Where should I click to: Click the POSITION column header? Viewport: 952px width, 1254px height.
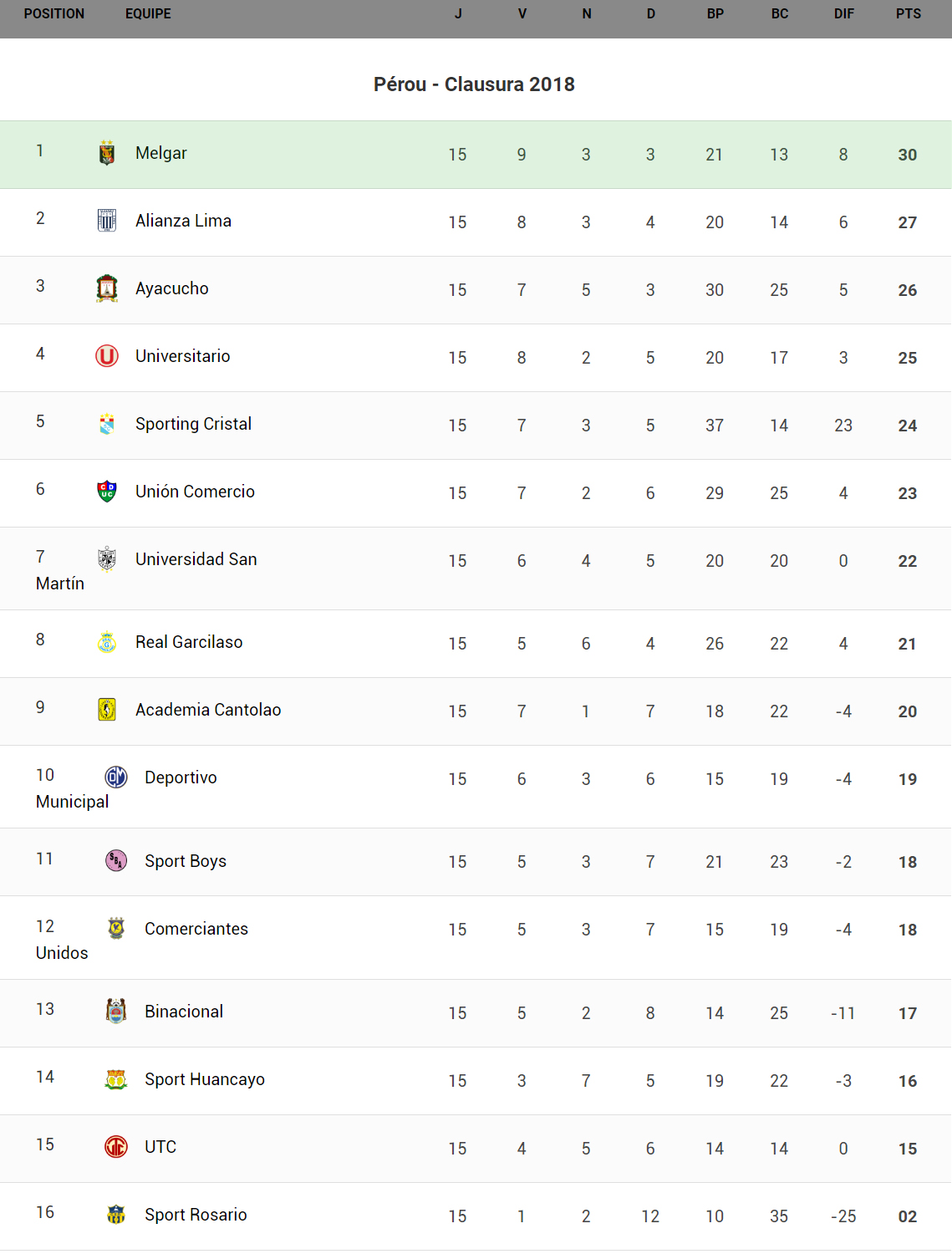coord(54,14)
